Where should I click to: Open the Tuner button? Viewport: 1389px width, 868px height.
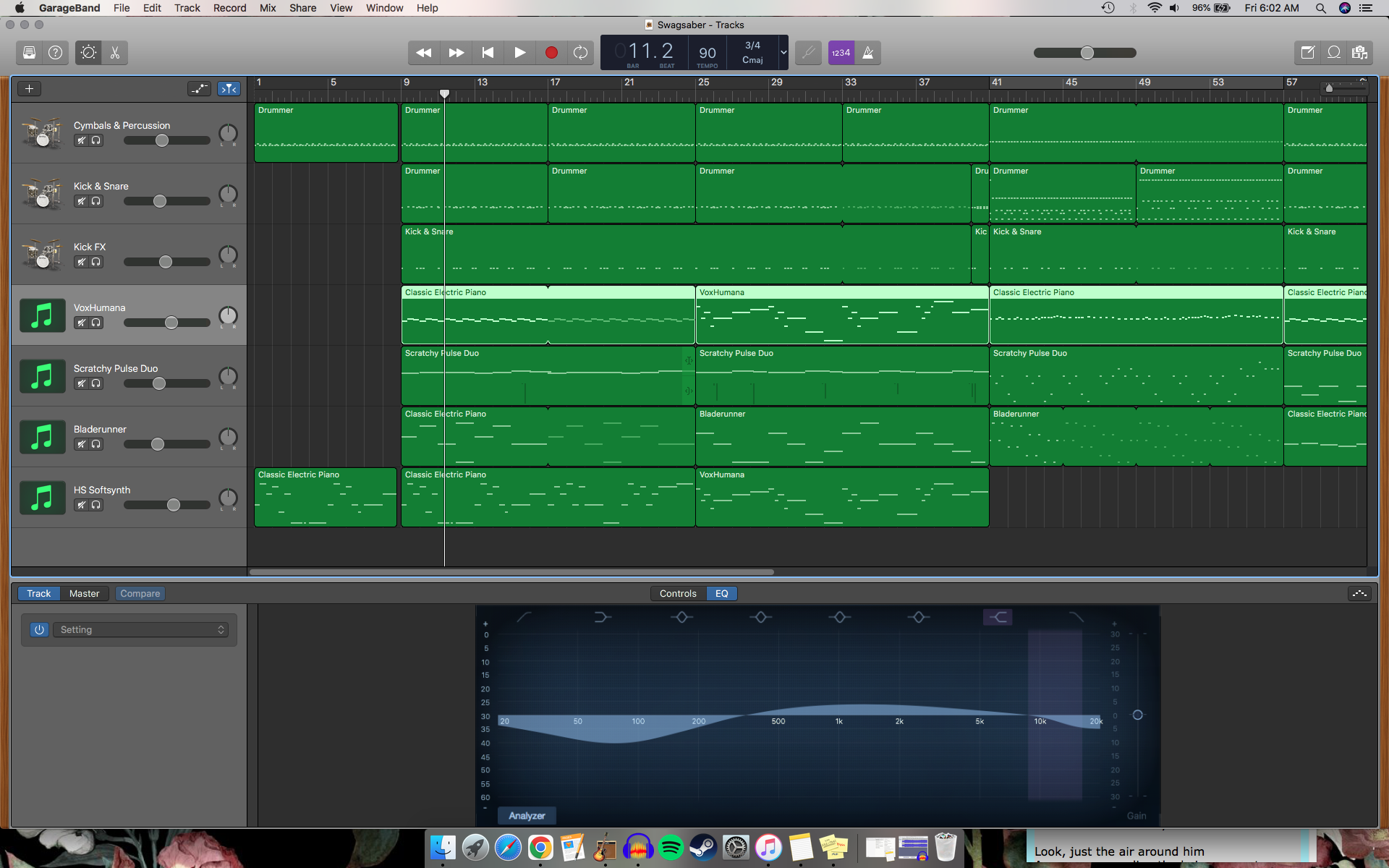pos(808,53)
